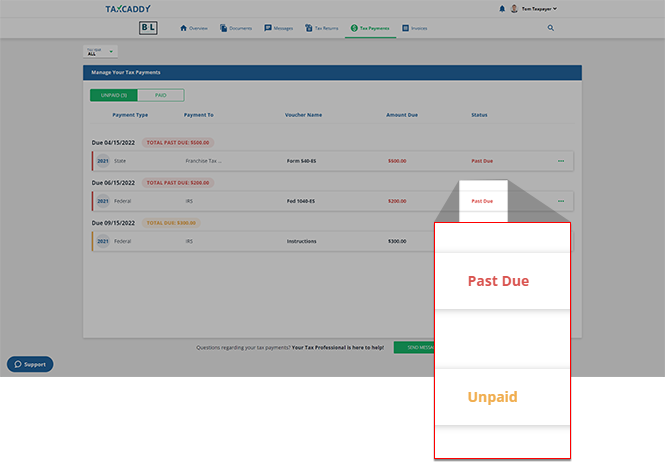Click the Amount Due column header

[x=402, y=115]
